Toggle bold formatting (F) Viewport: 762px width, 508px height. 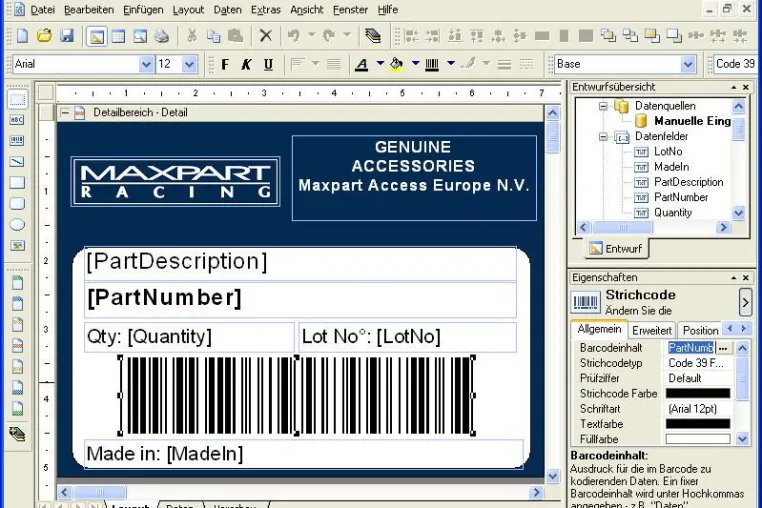(x=225, y=64)
